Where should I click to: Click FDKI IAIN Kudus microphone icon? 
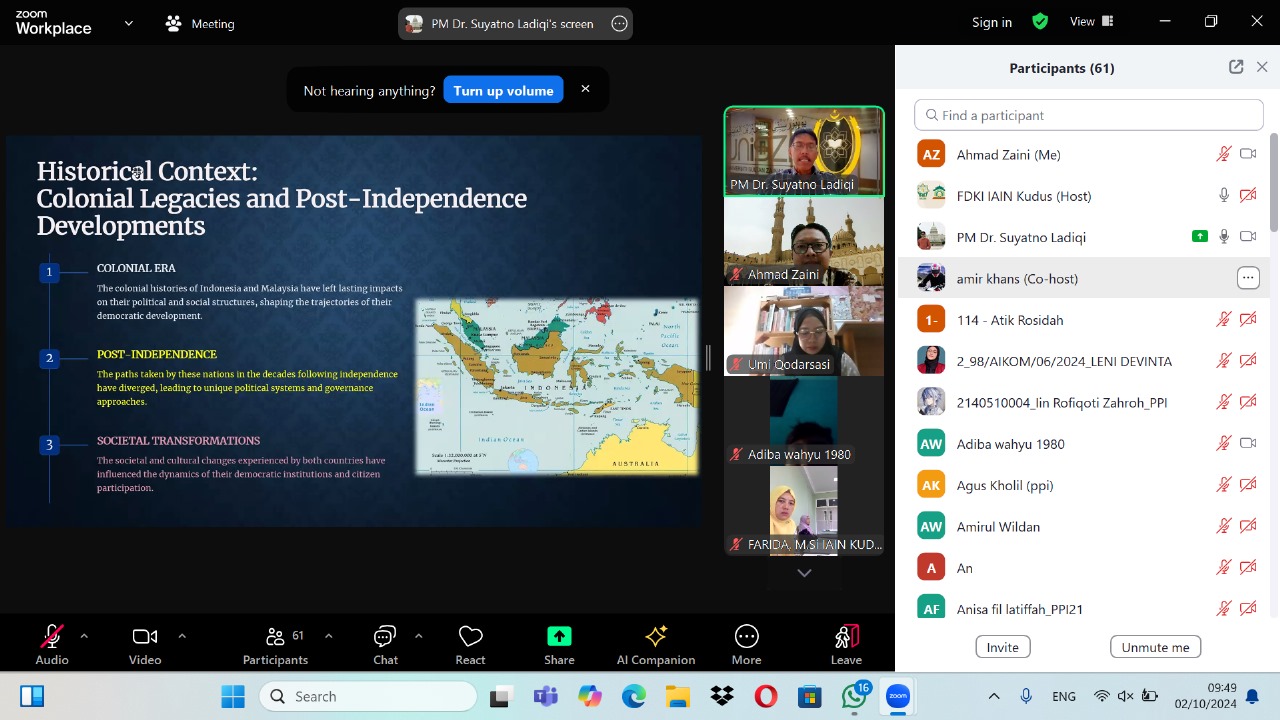pos(1223,195)
